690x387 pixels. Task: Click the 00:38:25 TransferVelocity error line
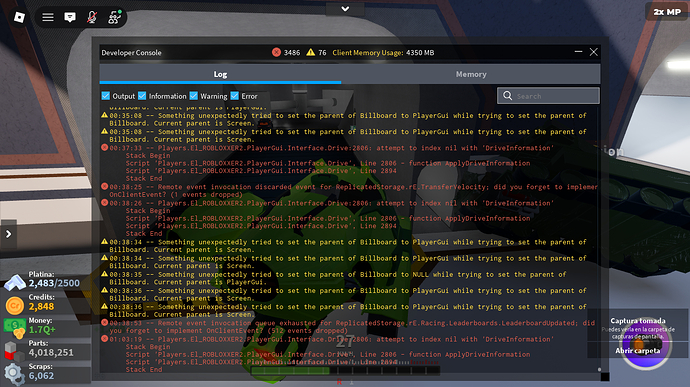353,191
